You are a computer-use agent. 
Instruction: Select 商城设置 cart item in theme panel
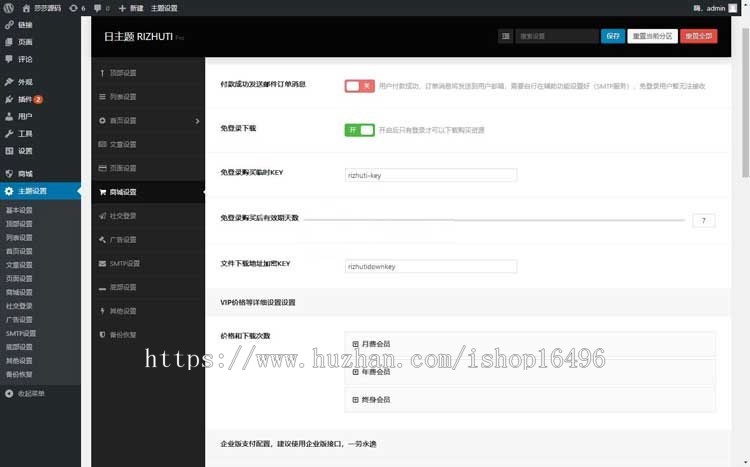pyautogui.click(x=148, y=192)
